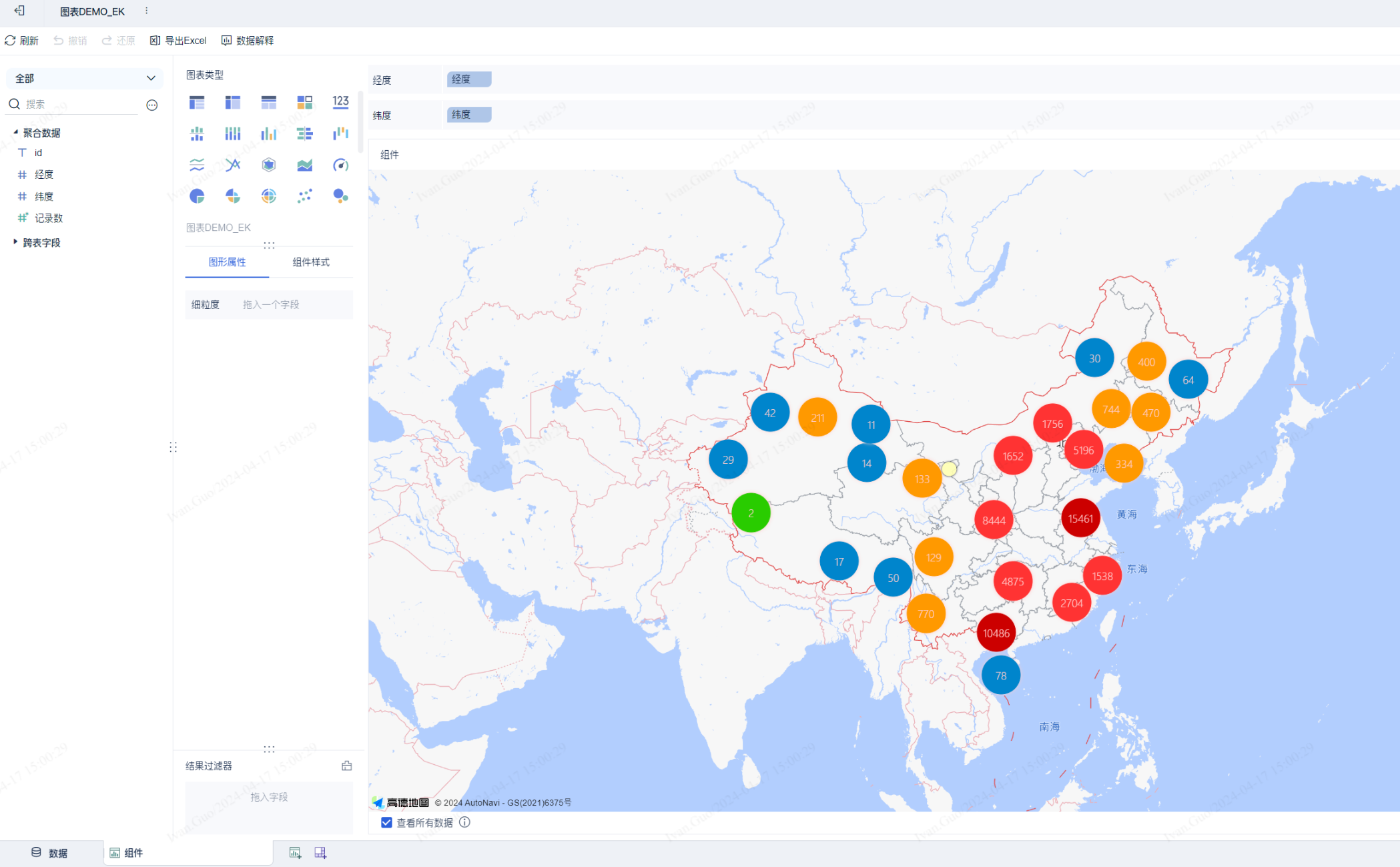Select the gauge dashboard chart type

click(340, 165)
